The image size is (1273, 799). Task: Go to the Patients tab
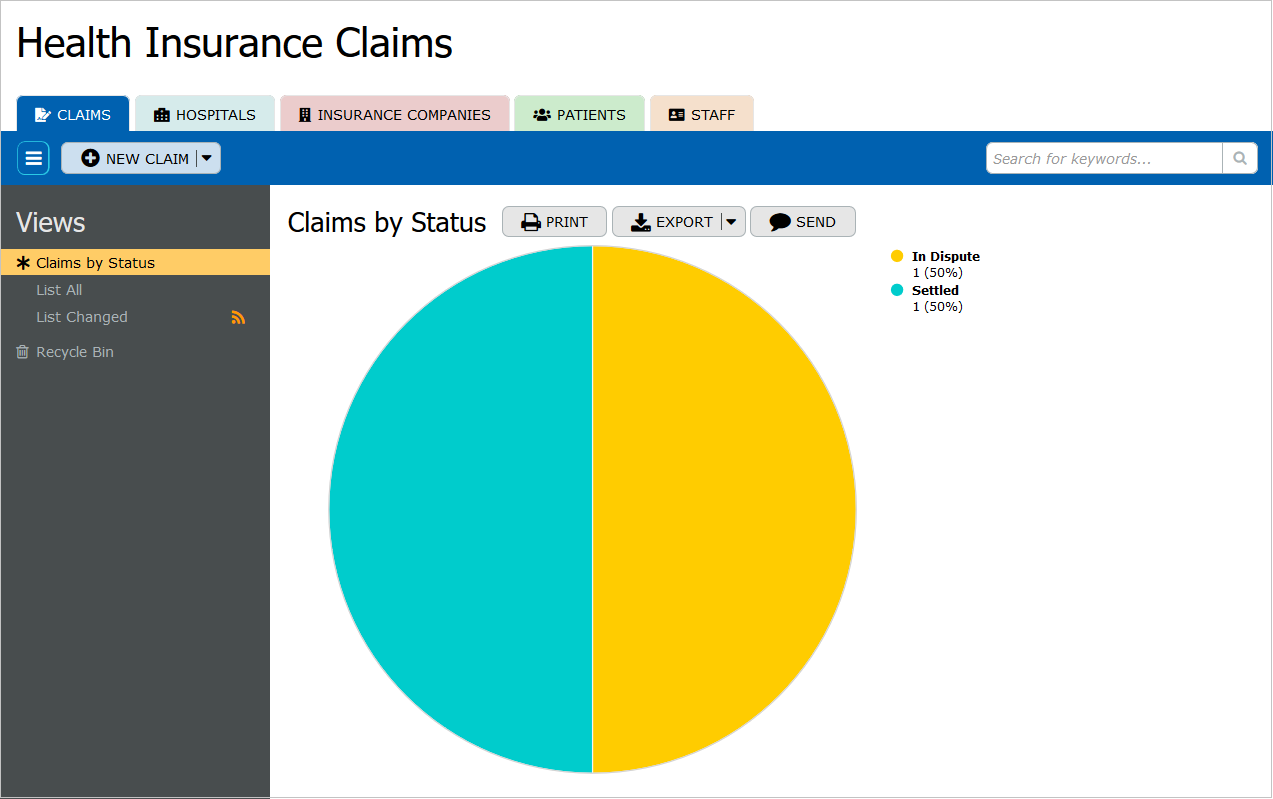click(579, 115)
